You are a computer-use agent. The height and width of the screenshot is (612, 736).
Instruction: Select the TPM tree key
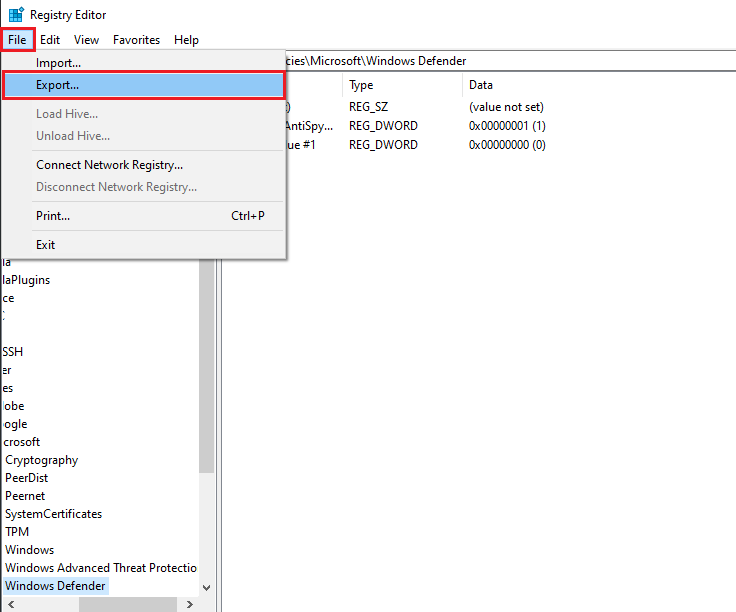[x=17, y=532]
